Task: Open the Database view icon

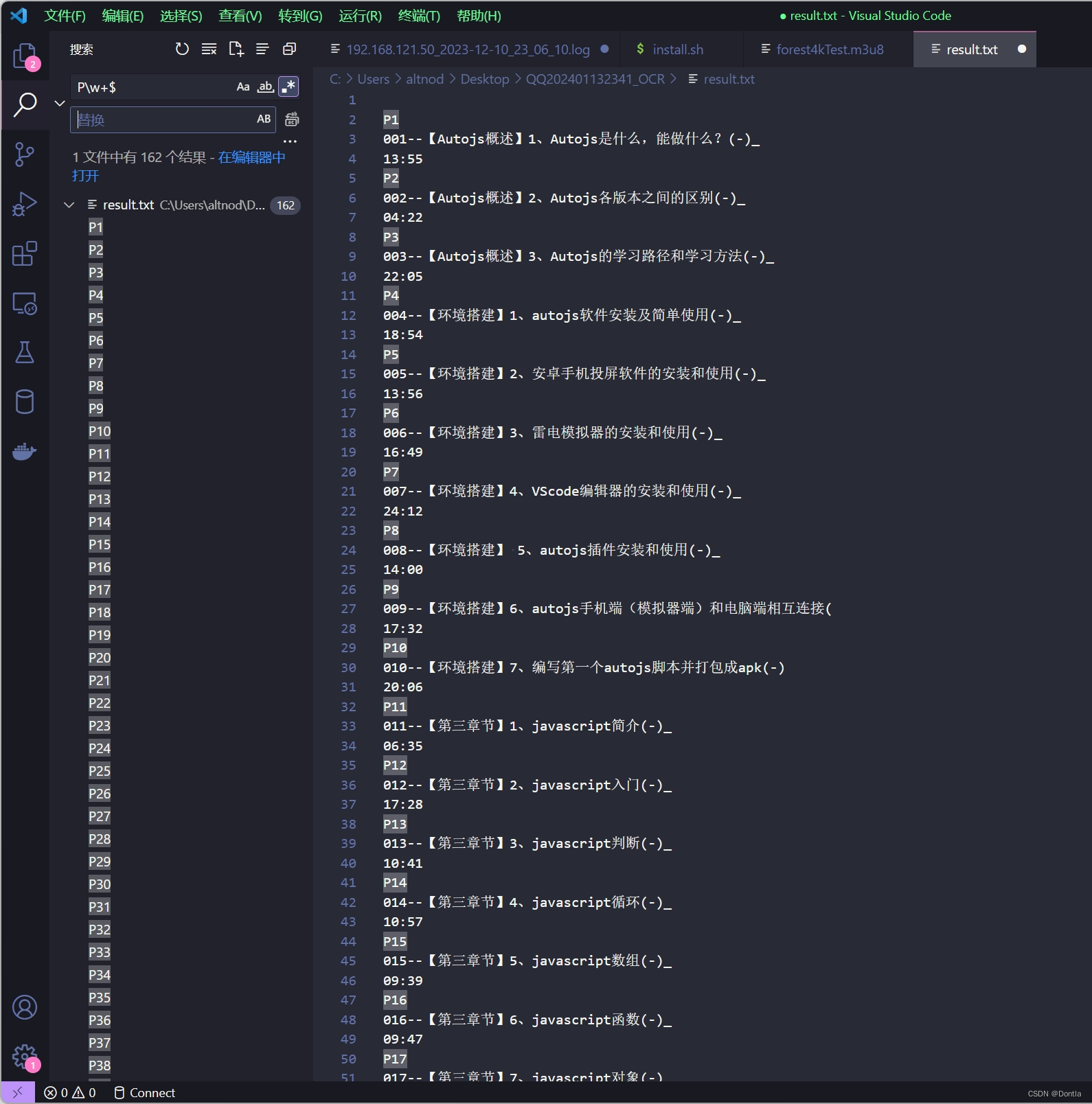Action: 25,402
